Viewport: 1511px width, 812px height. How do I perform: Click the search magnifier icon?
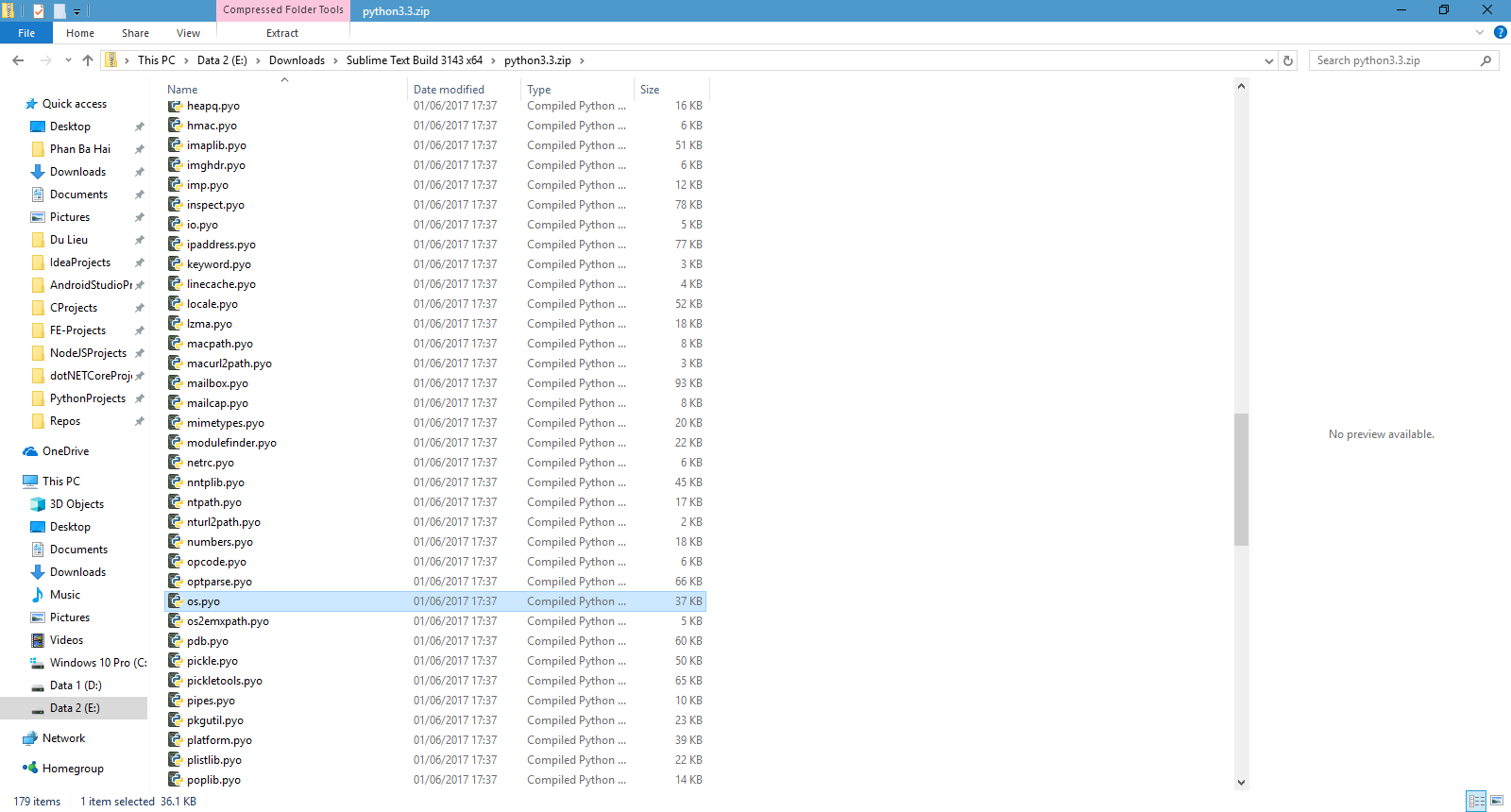point(1486,60)
